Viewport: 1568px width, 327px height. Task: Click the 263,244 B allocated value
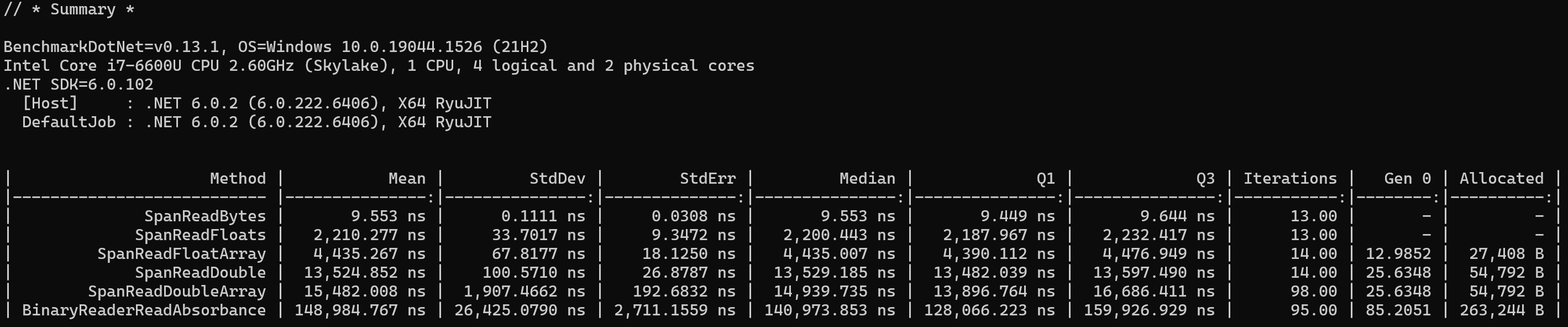[x=1502, y=310]
